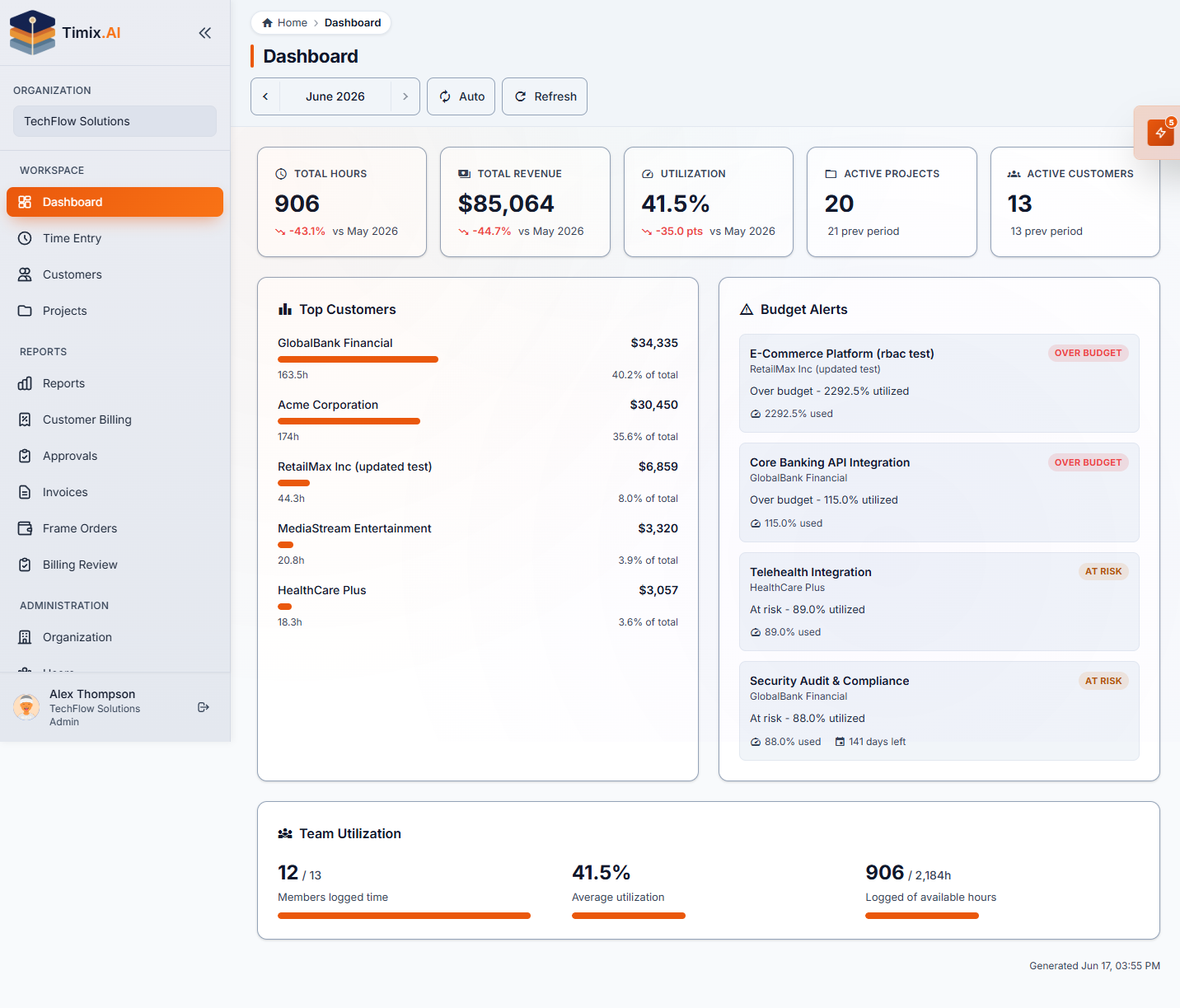The width and height of the screenshot is (1180, 1008).
Task: Open the orange lightning notifications button
Action: pyautogui.click(x=1160, y=132)
